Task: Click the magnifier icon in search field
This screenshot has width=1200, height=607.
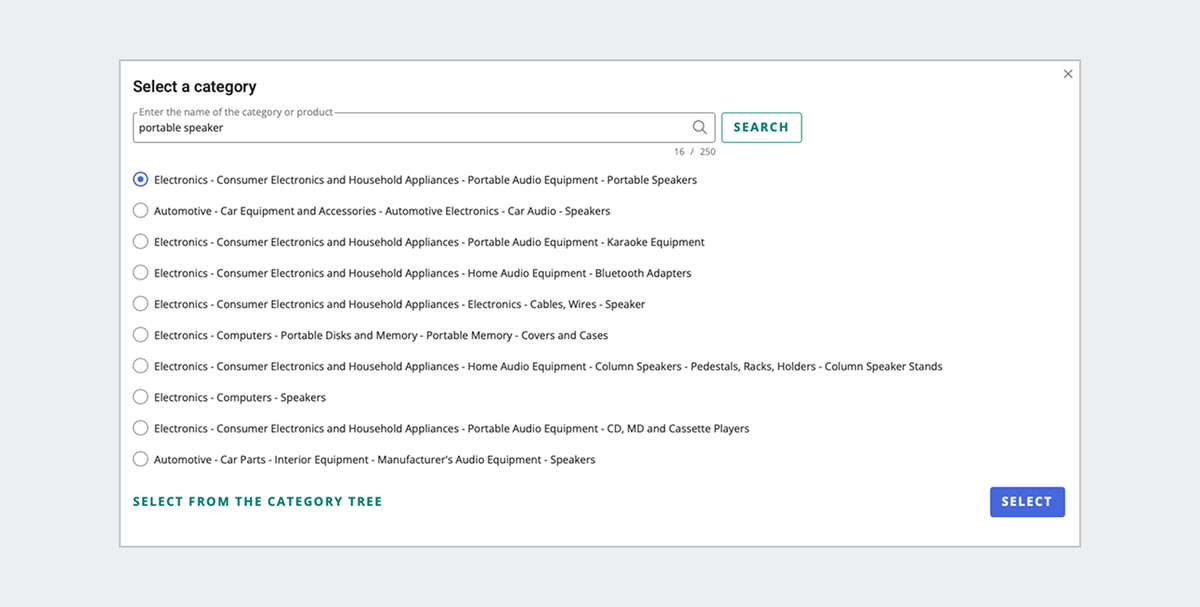Action: click(x=700, y=128)
